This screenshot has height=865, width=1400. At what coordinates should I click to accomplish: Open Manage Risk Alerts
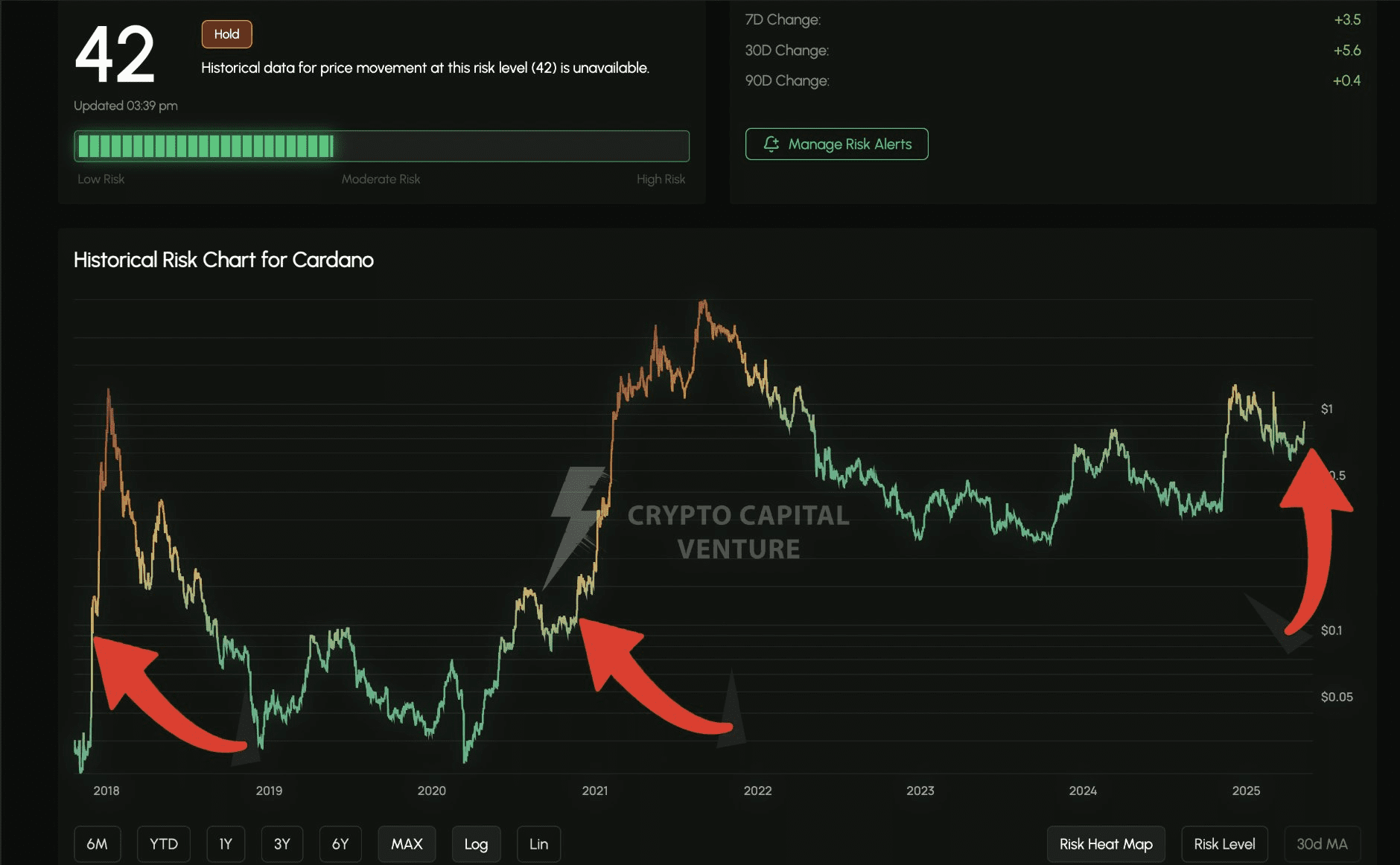pos(836,144)
